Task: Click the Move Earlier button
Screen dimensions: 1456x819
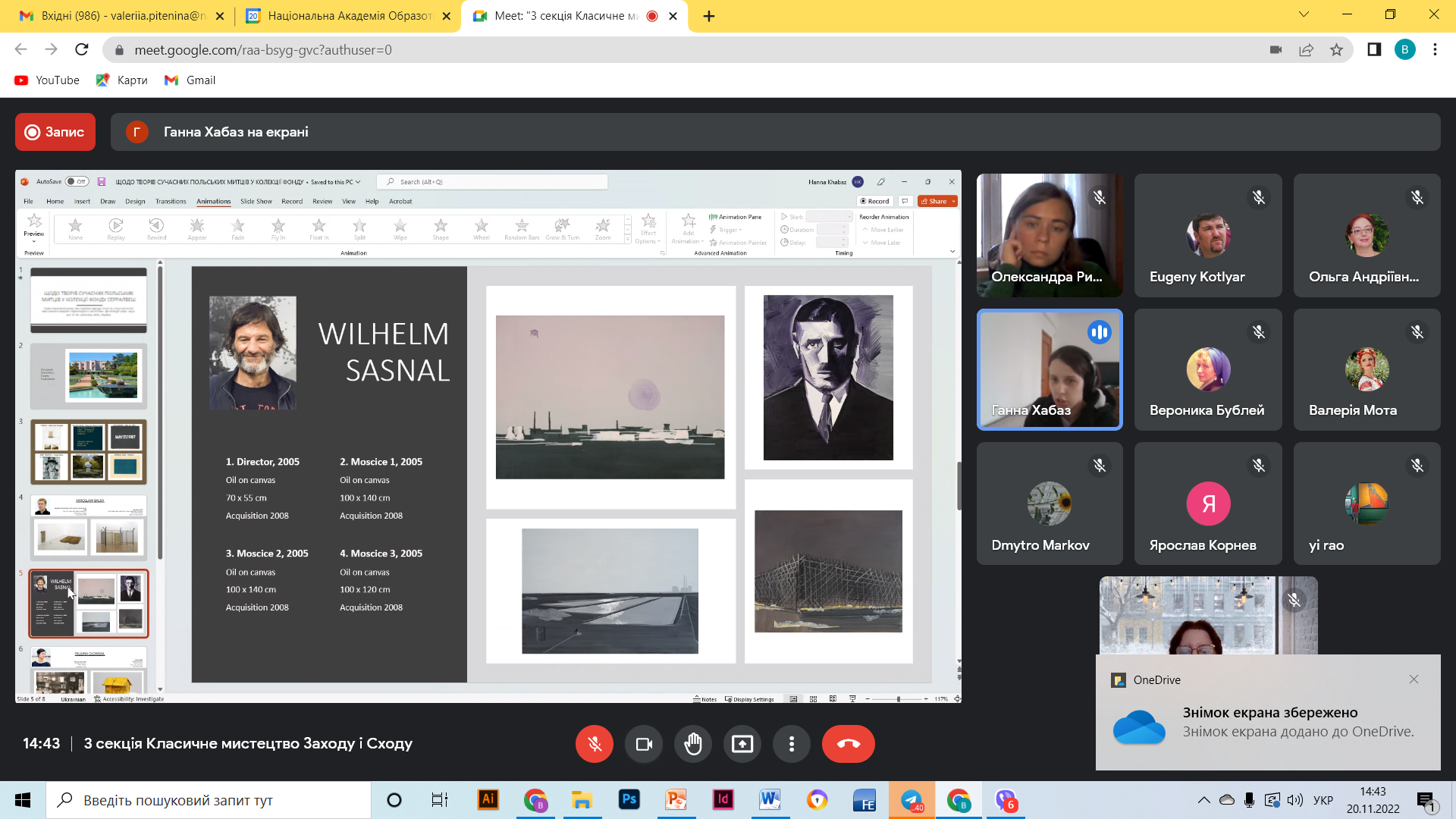Action: click(x=883, y=230)
